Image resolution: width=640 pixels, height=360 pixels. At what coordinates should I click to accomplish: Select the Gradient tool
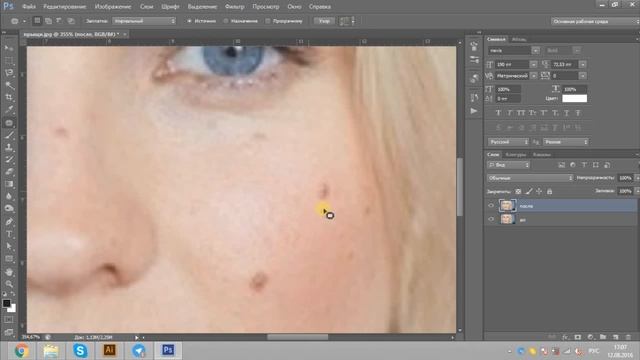9,184
